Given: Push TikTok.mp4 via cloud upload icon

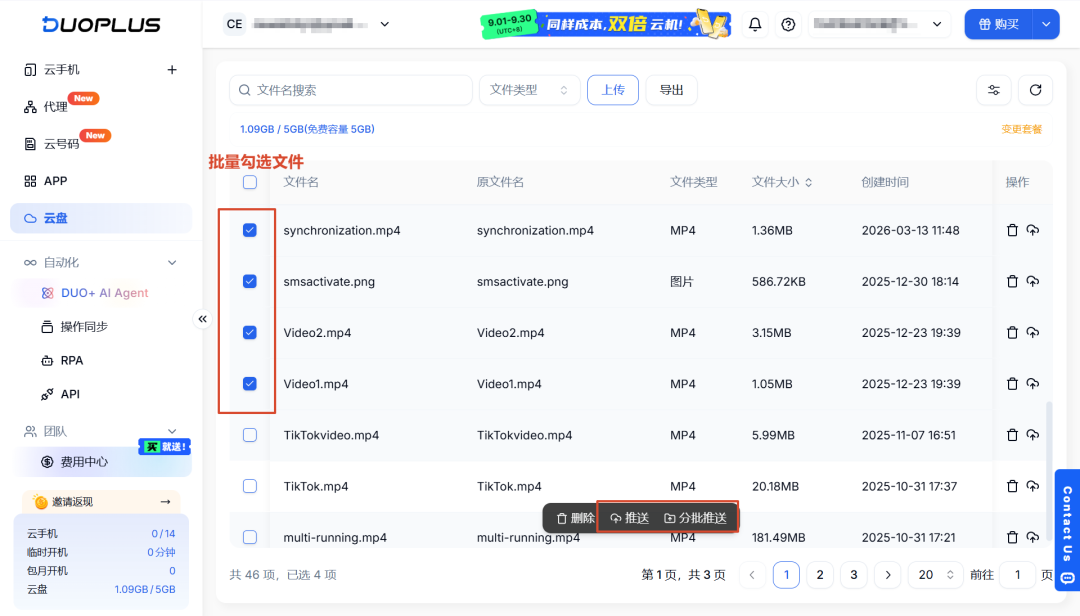Looking at the screenshot, I should point(1032,486).
